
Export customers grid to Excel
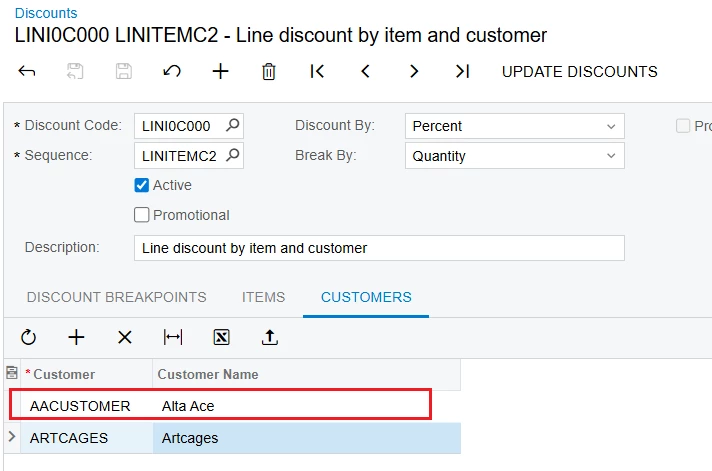pos(221,338)
